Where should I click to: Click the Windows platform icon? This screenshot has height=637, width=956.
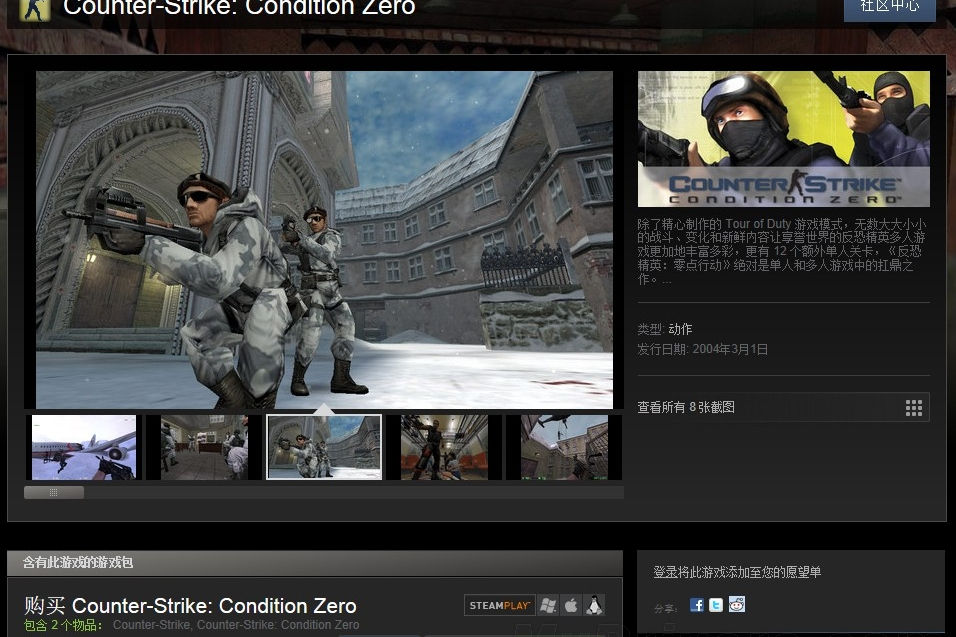(548, 605)
